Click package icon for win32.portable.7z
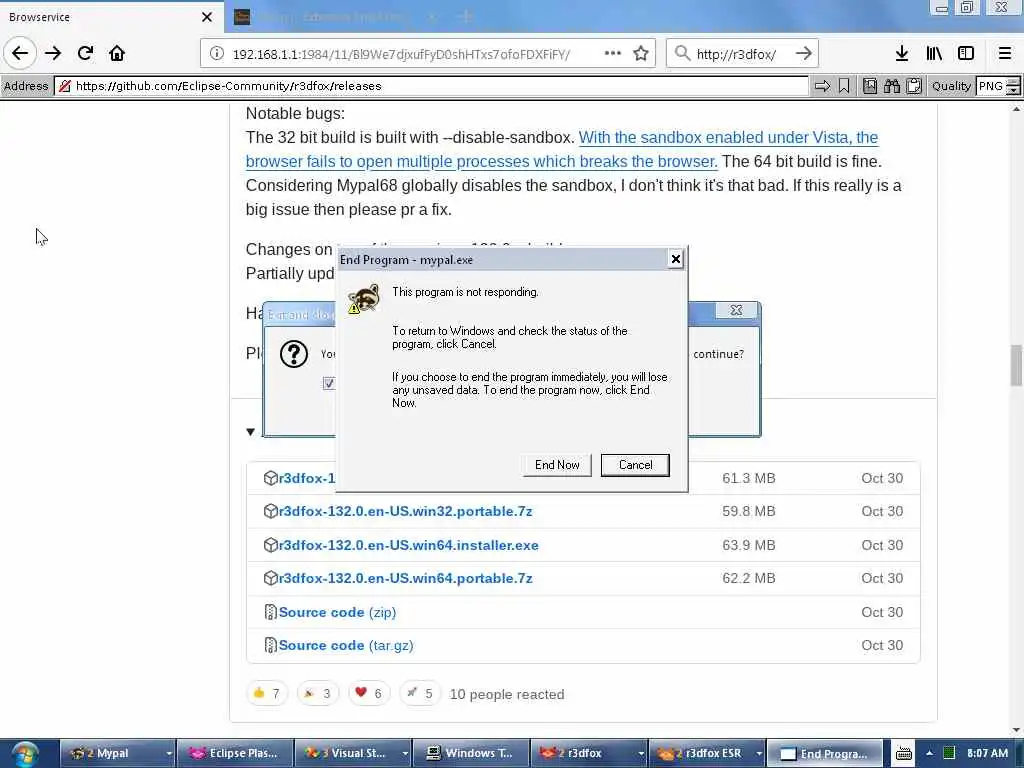 (270, 511)
